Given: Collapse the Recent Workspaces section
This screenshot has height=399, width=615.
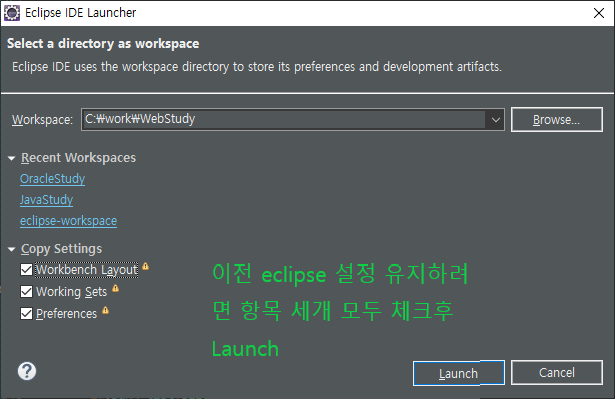Looking at the screenshot, I should point(11,158).
